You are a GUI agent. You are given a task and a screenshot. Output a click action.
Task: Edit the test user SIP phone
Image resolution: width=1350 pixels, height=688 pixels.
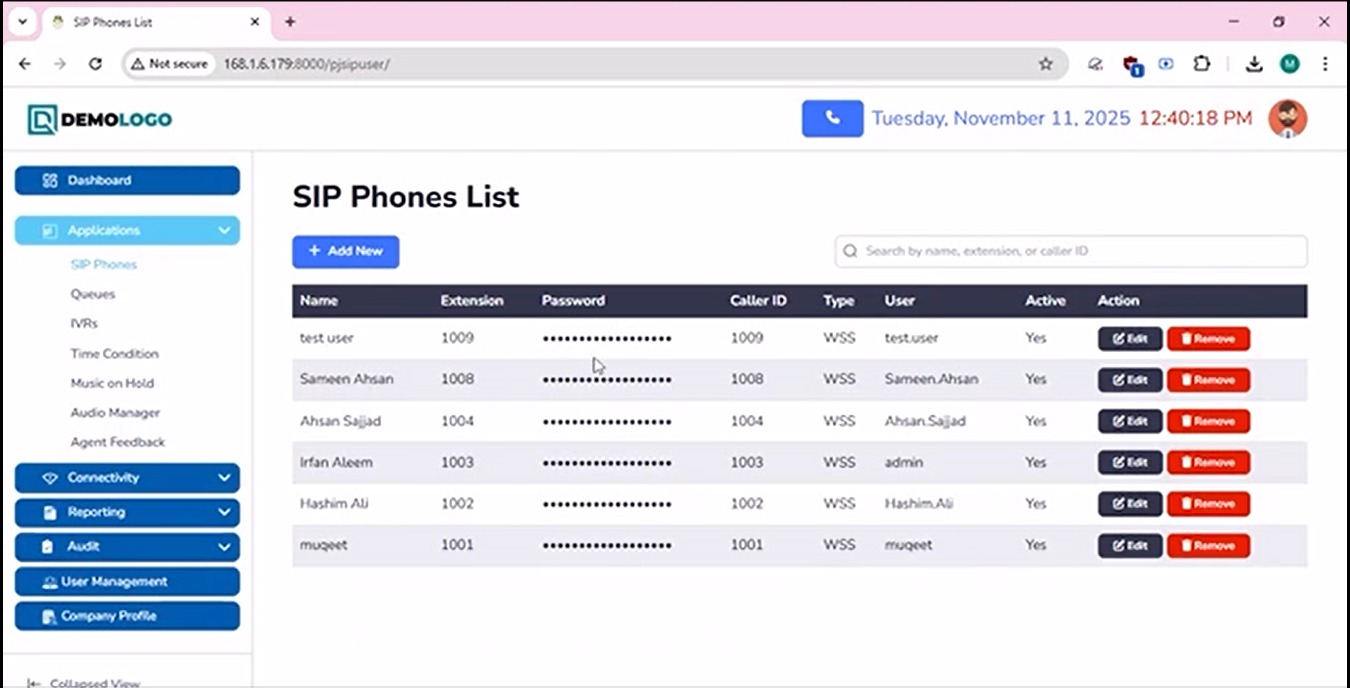tap(1130, 339)
